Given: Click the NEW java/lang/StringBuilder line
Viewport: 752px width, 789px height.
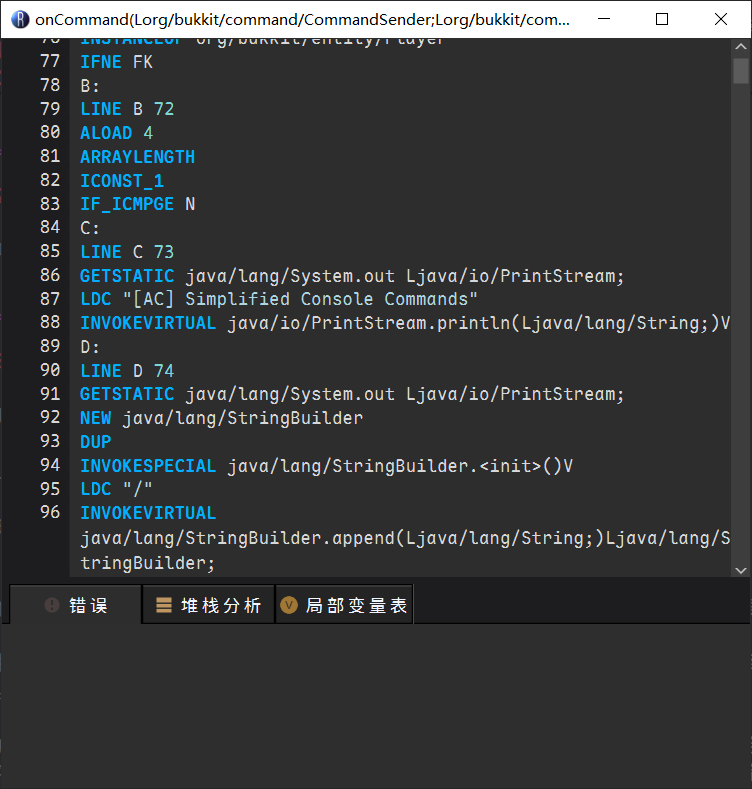Looking at the screenshot, I should [221, 418].
